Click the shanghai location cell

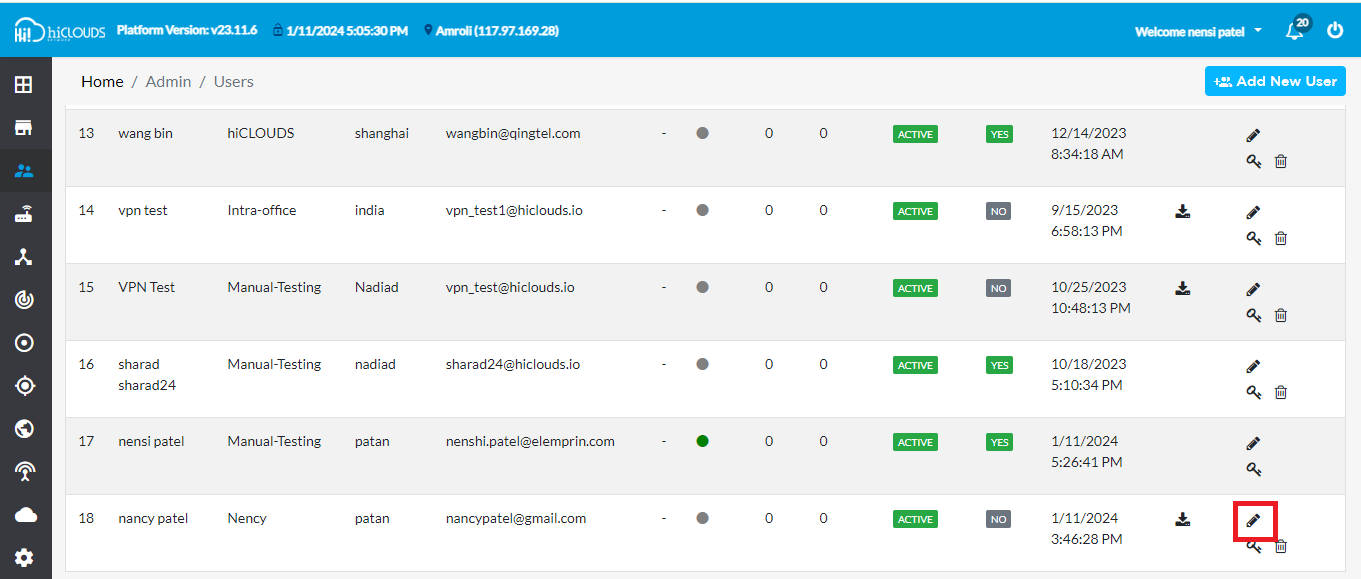click(x=382, y=133)
